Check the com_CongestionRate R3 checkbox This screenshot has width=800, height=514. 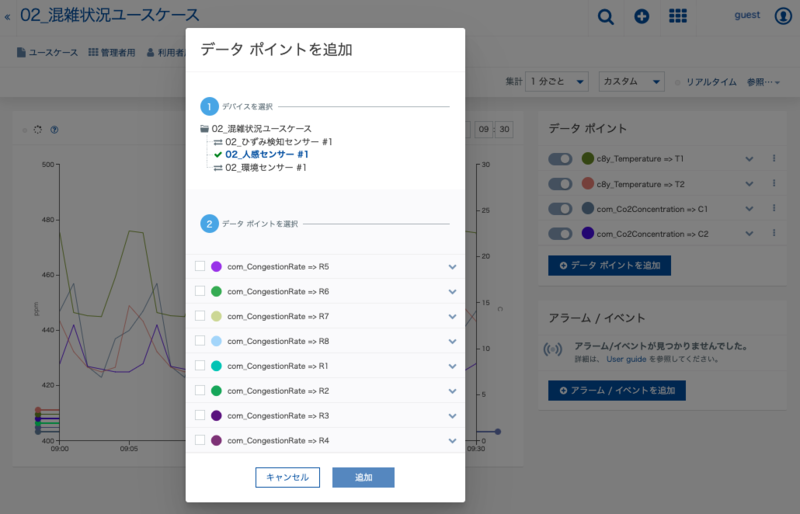[200, 415]
